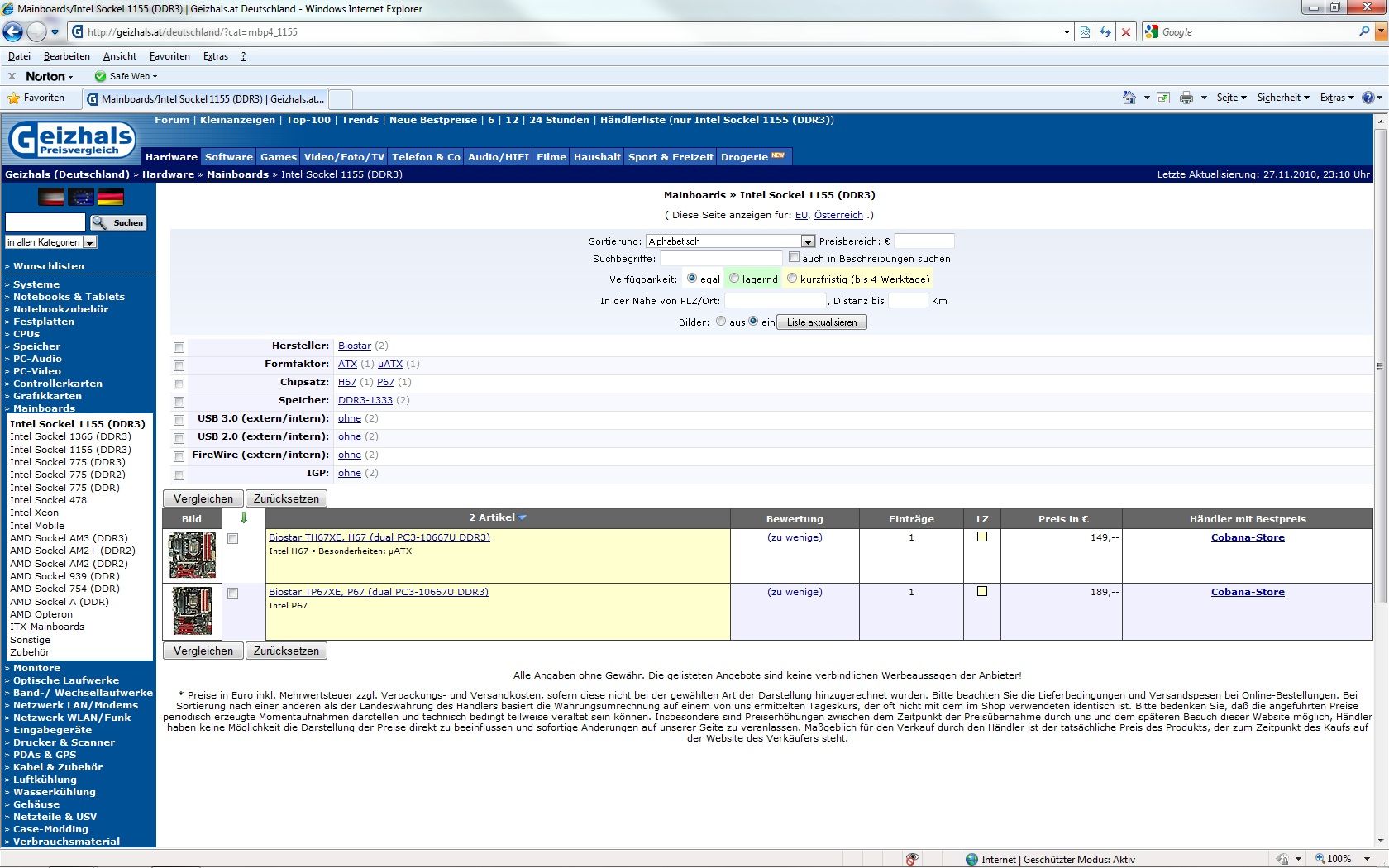The image size is (1389, 868).
Task: Tick the Chipsatz filter checkbox
Action: point(179,384)
